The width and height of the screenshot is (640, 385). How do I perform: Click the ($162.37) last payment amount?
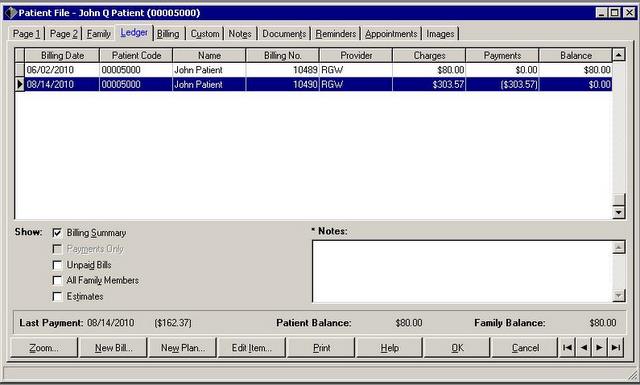coord(173,323)
